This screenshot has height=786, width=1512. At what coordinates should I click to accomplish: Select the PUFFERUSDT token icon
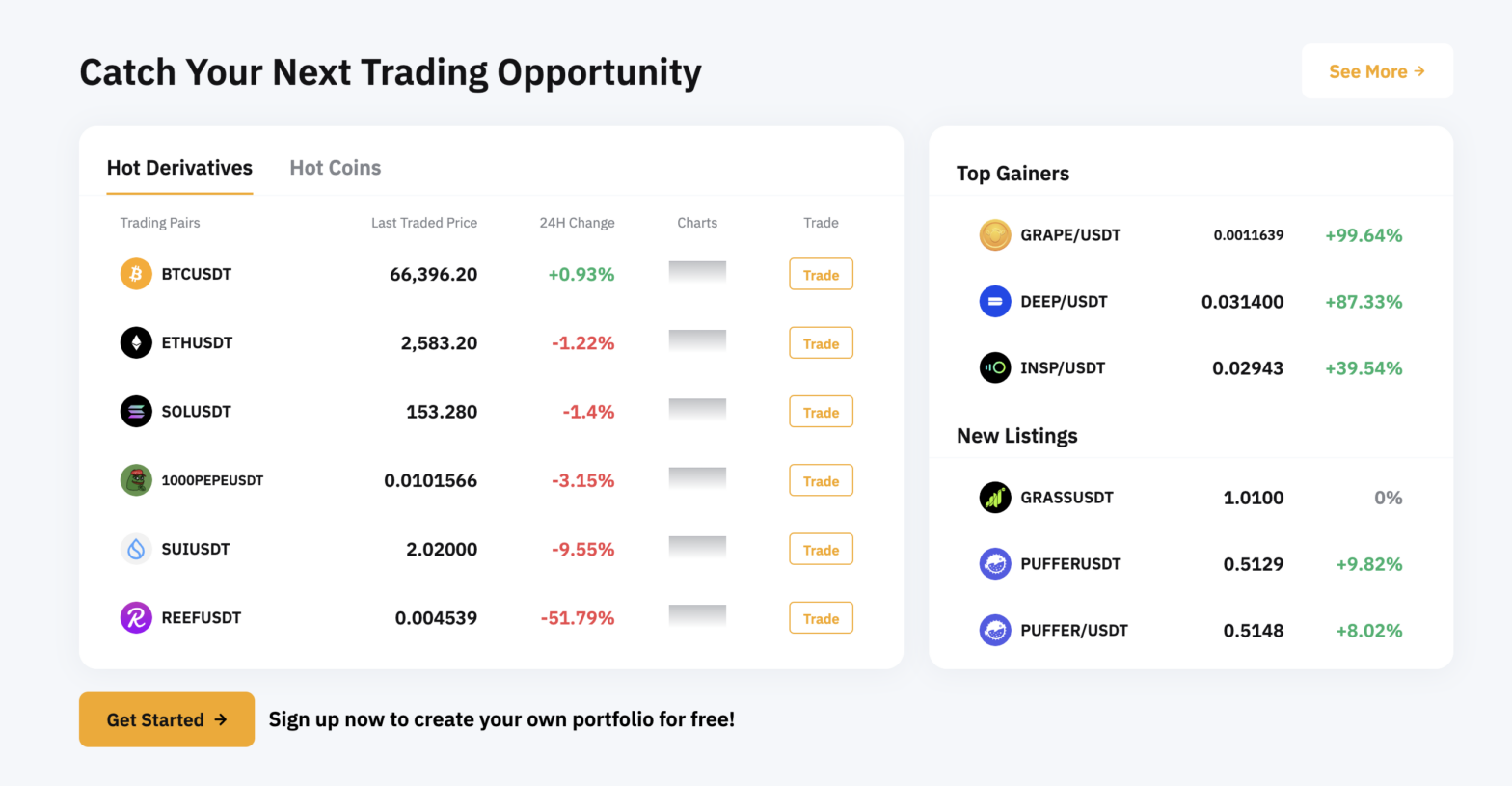click(994, 563)
